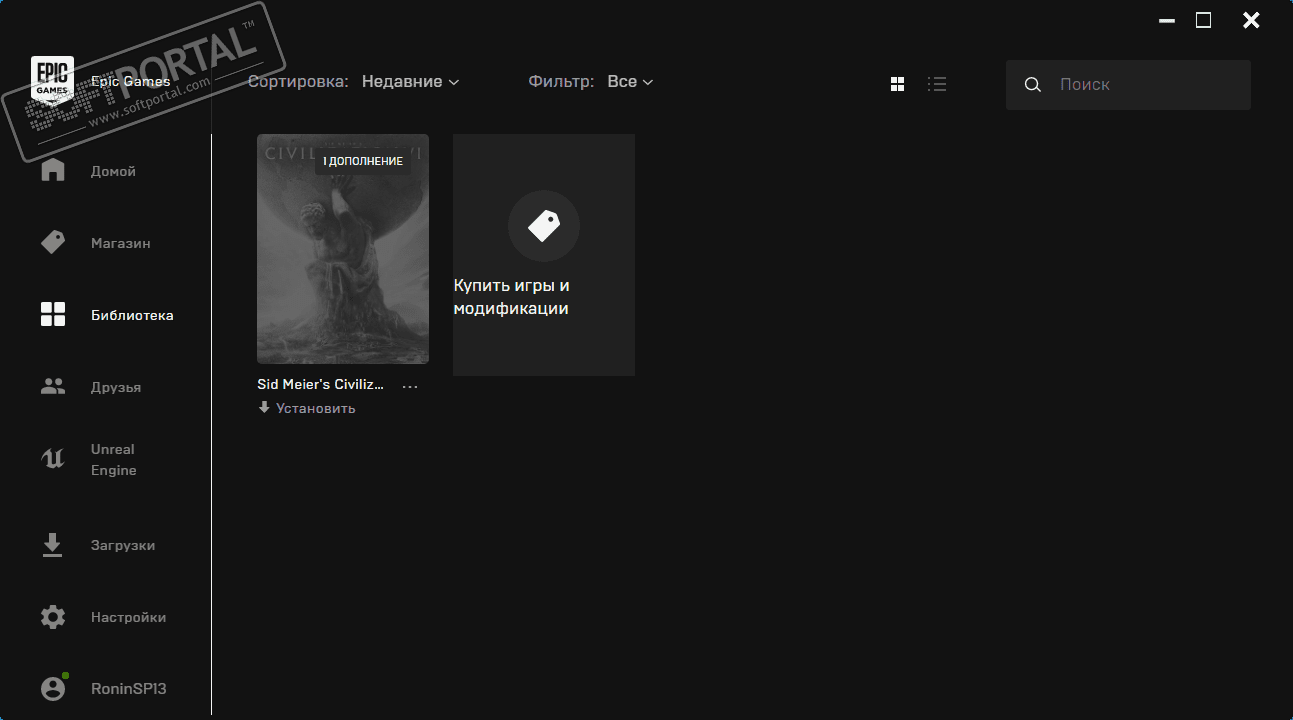Click Установить under Sid Meier's Civilization
Viewport: 1293px width, 720px height.
click(307, 408)
